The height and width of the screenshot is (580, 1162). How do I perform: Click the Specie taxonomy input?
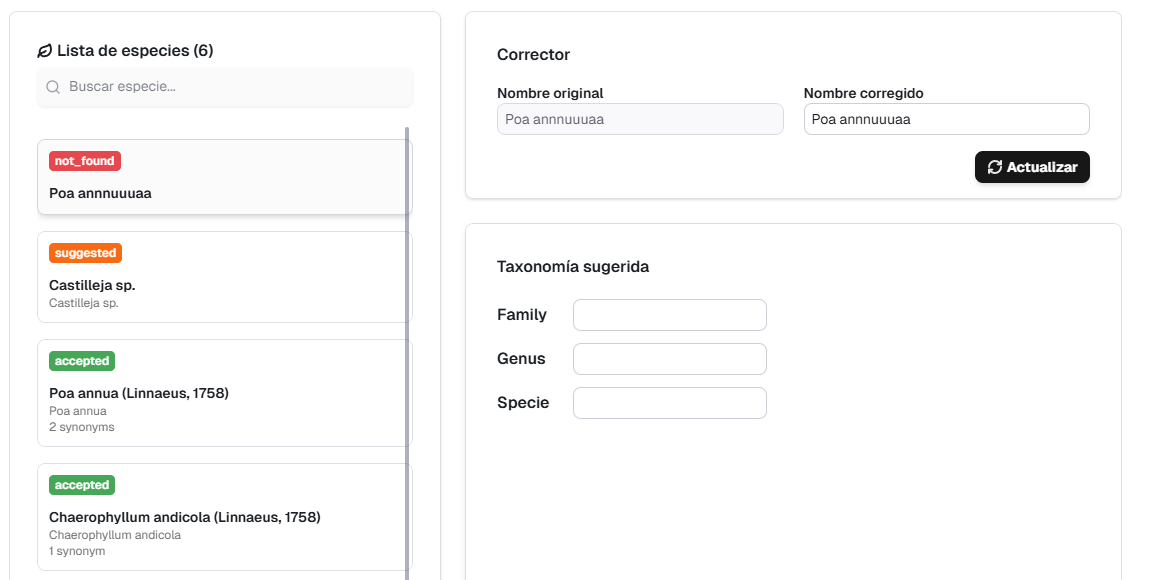pyautogui.click(x=669, y=403)
